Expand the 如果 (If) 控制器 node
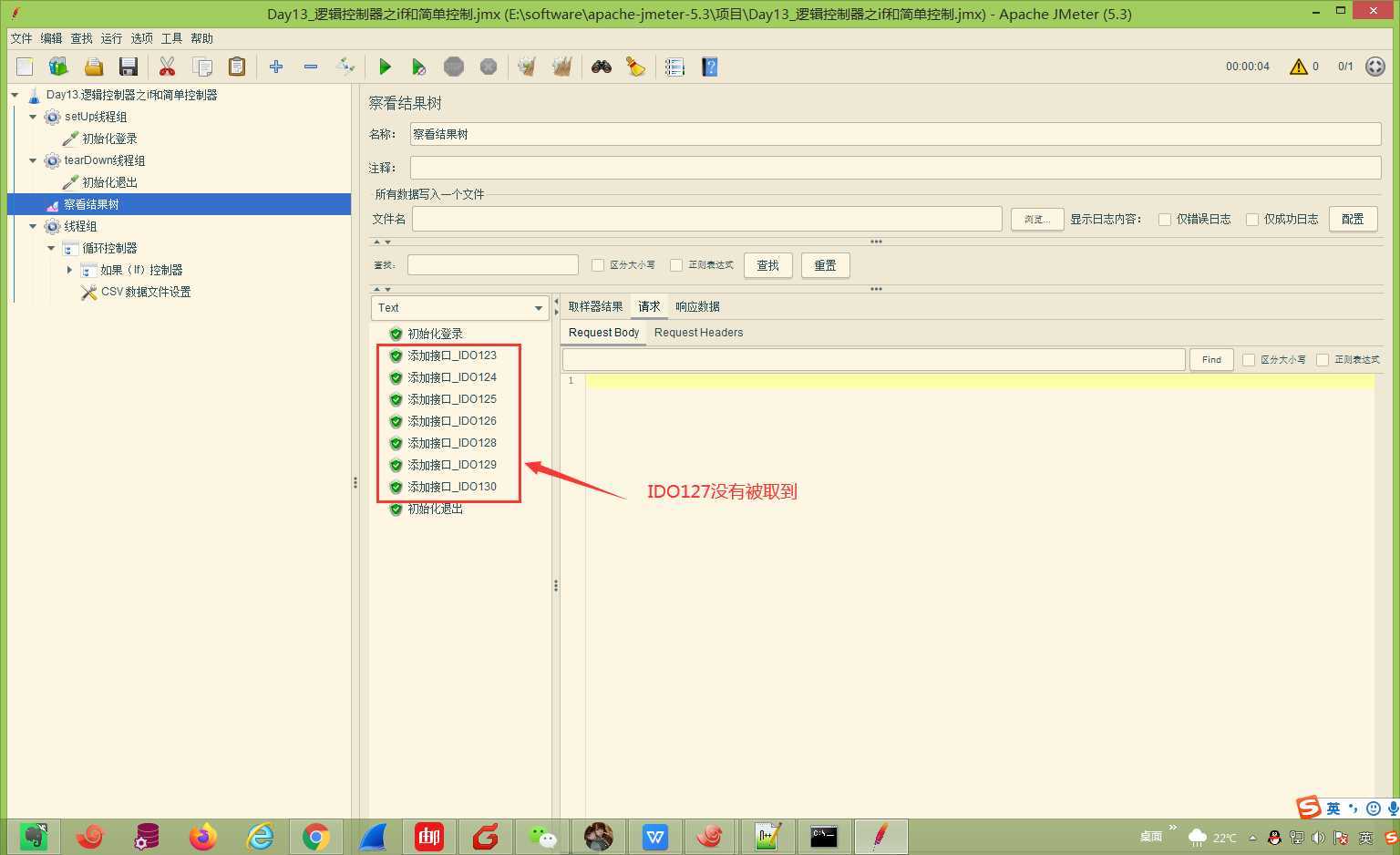 (69, 270)
